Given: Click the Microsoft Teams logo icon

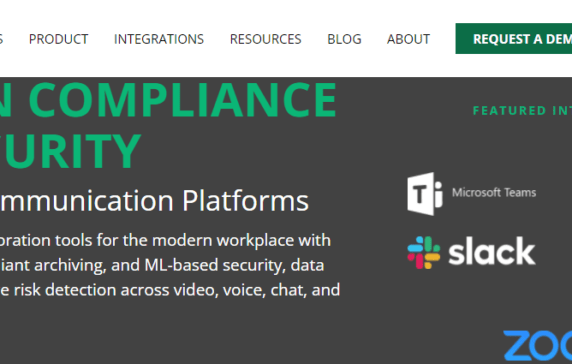Looking at the screenshot, I should tap(425, 194).
